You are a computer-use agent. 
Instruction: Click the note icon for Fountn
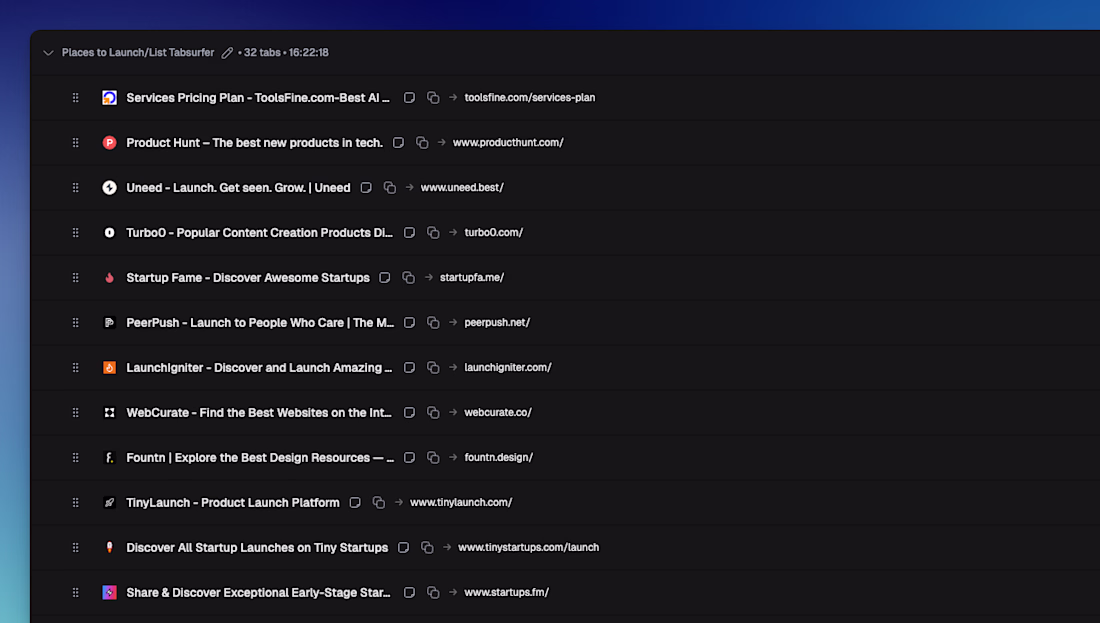click(409, 458)
